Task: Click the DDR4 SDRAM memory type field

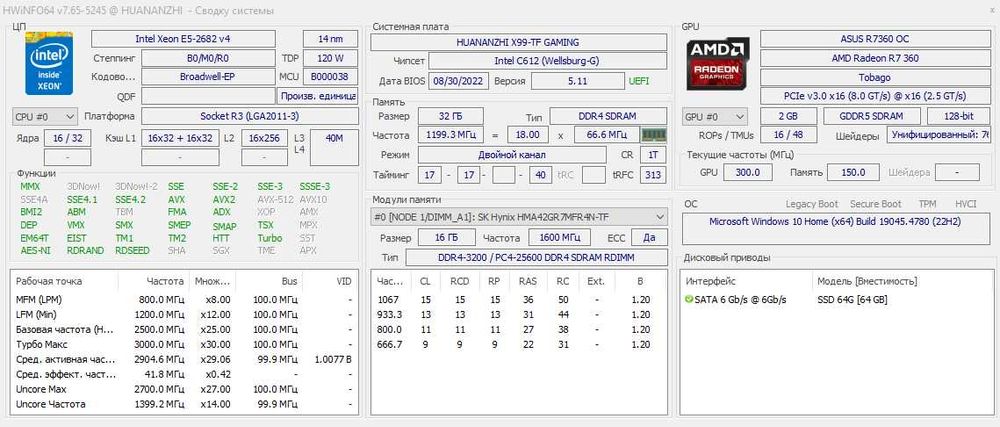Action: coord(608,117)
